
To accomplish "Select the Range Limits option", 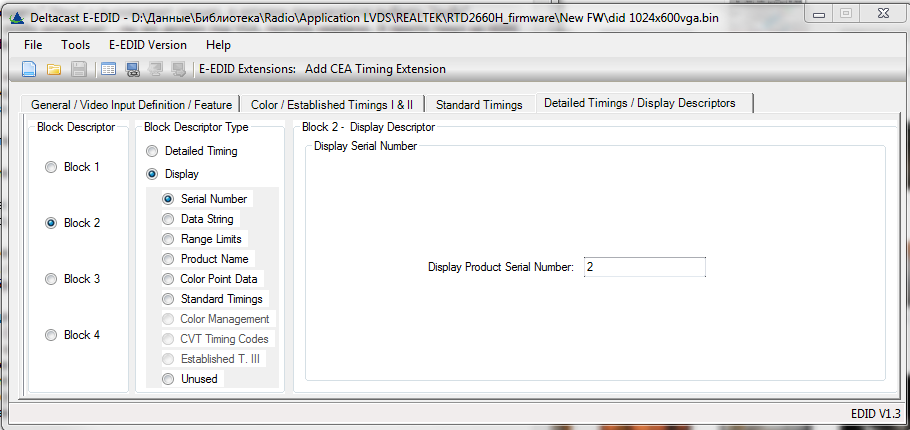I will click(168, 239).
